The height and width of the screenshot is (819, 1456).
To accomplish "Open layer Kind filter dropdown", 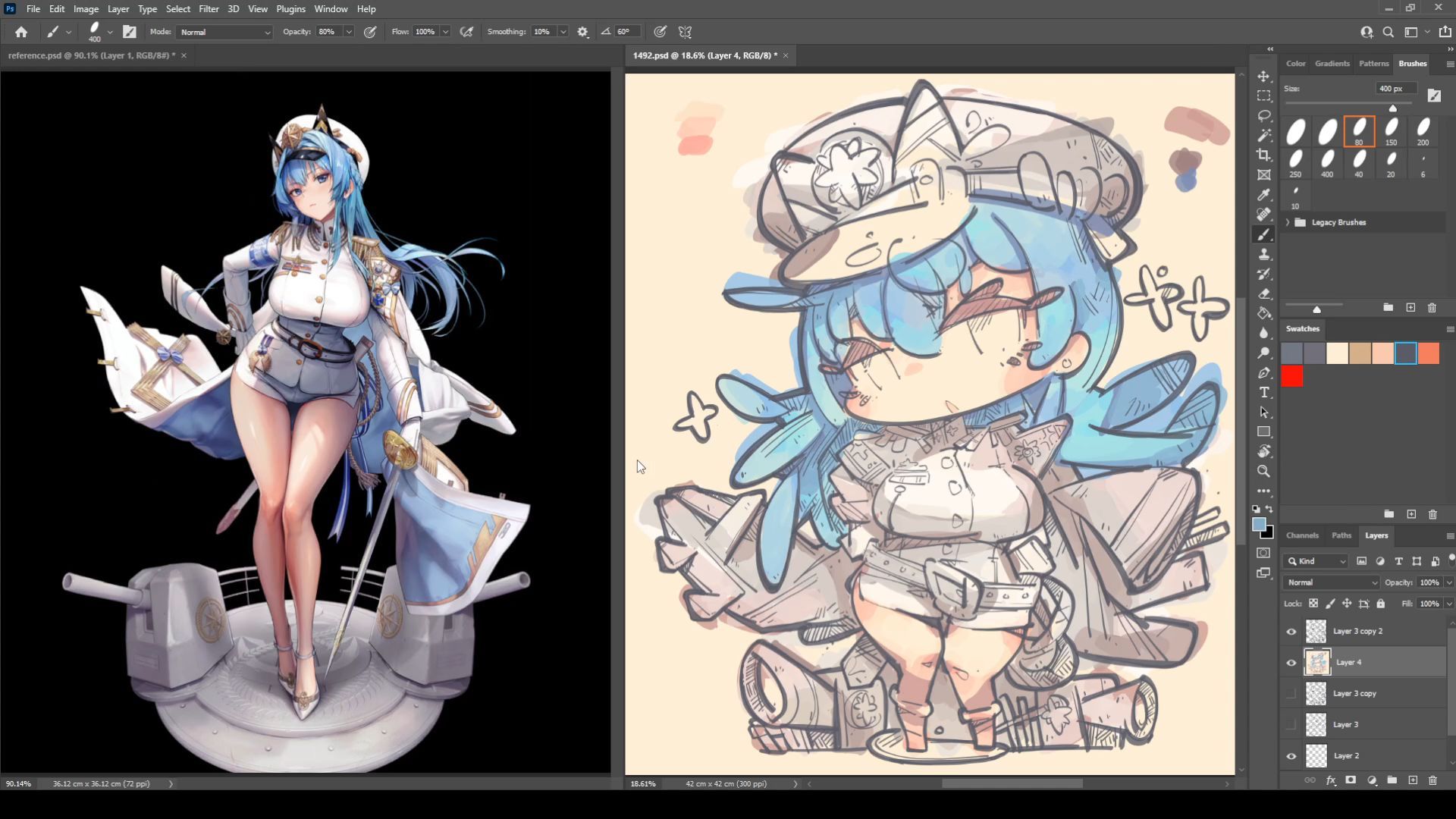I will tap(1316, 561).
